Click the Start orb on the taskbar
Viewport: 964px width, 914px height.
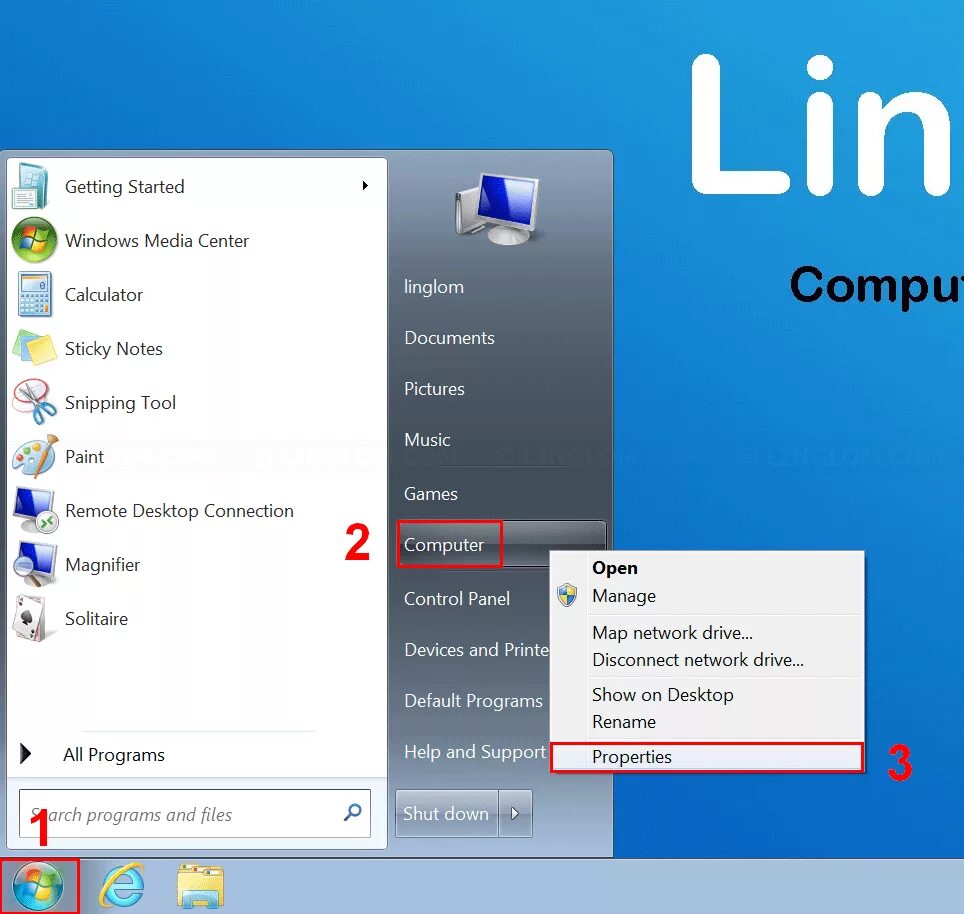(x=38, y=886)
